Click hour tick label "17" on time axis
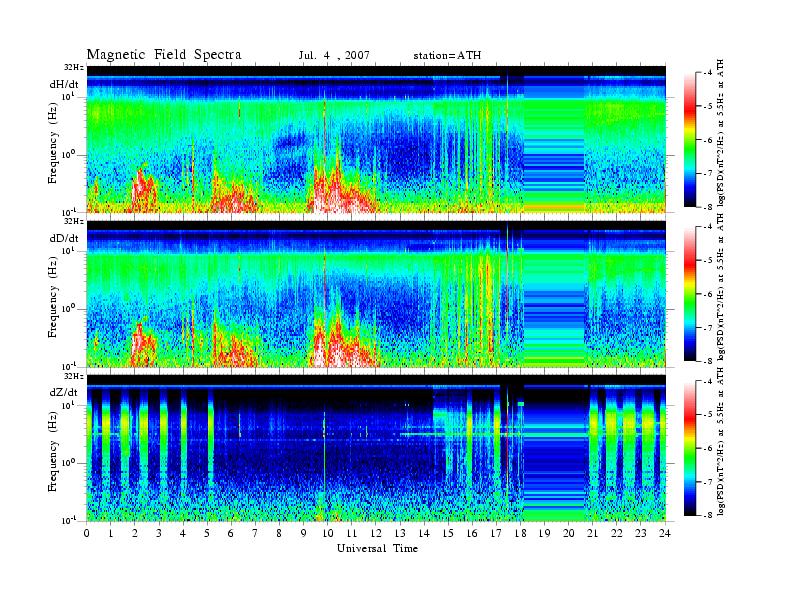This screenshot has width=792, height=612. point(497,533)
